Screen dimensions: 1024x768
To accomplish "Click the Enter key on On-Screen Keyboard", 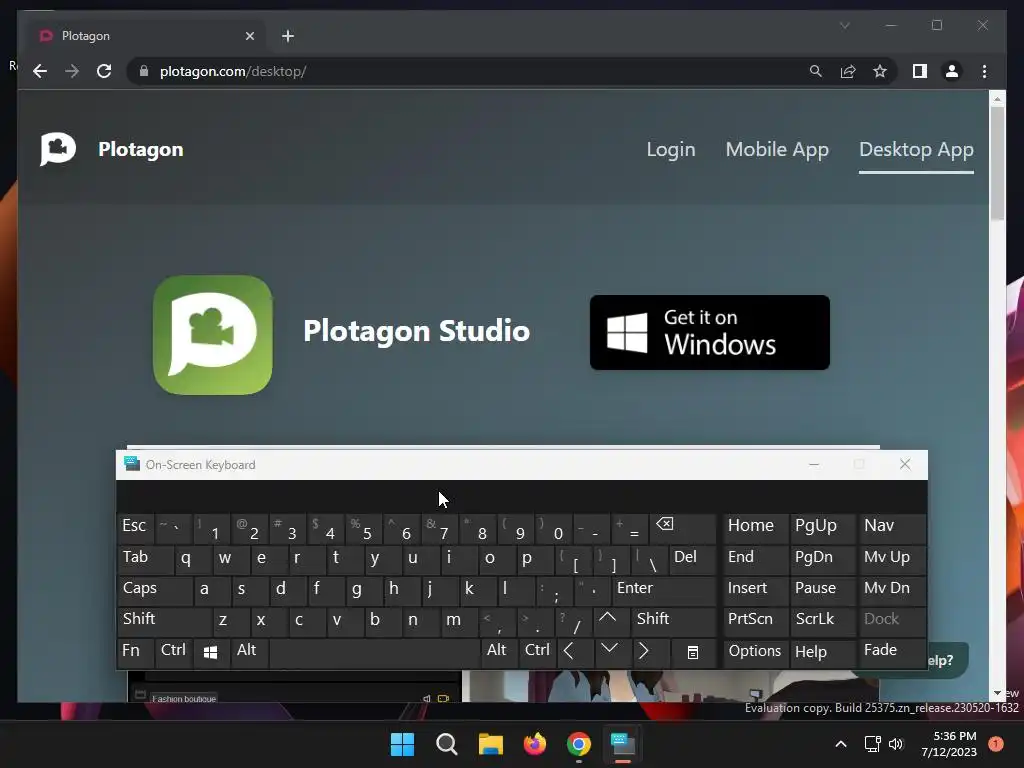I will [x=664, y=589].
